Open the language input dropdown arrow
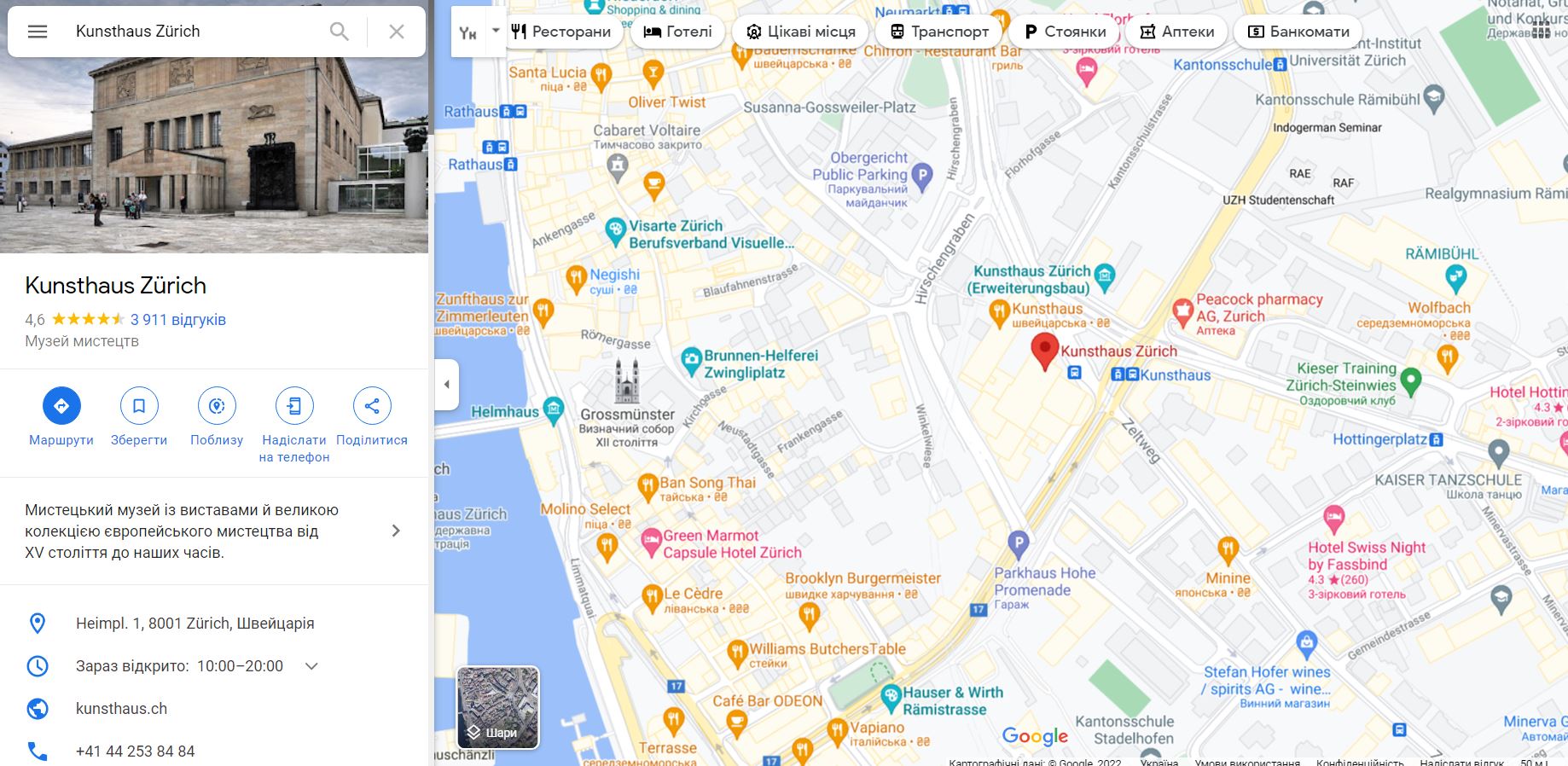The height and width of the screenshot is (766, 1568). (x=496, y=32)
